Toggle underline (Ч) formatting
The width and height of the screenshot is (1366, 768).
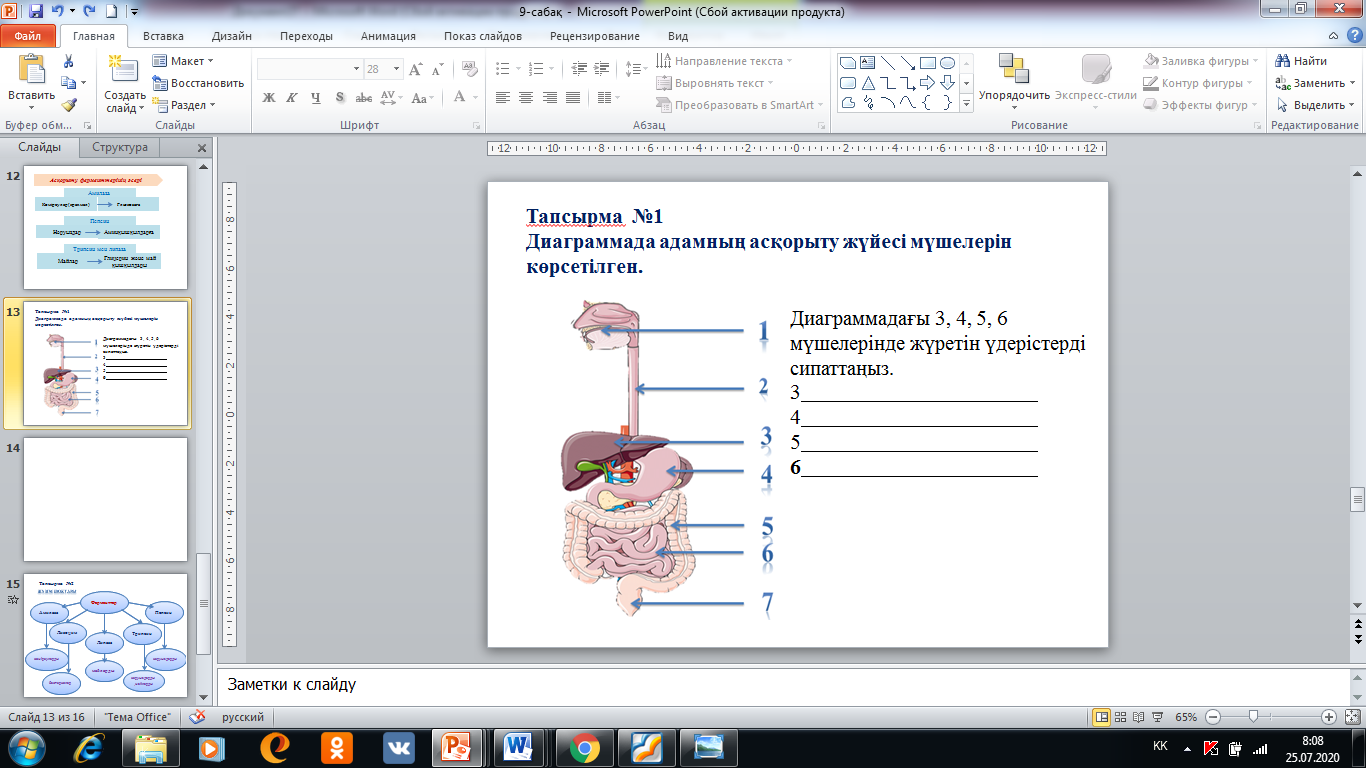316,98
